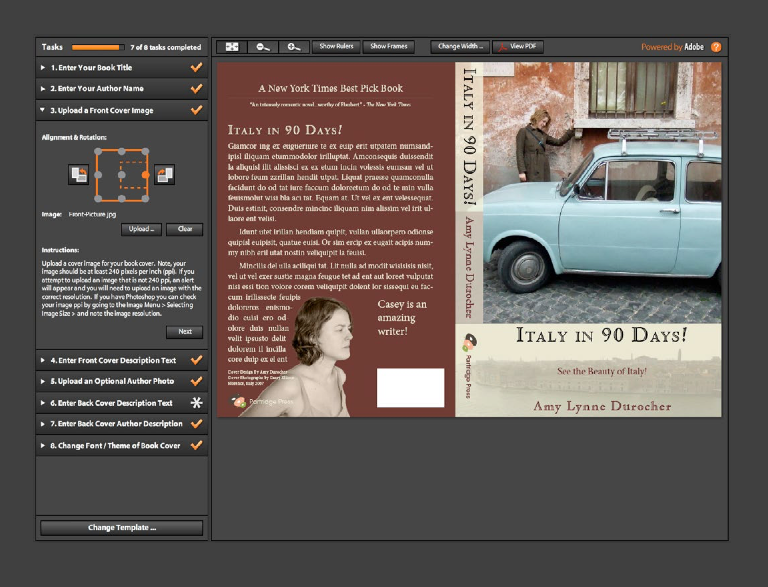Click the asterisk on Back Cover Description task

click(196, 403)
